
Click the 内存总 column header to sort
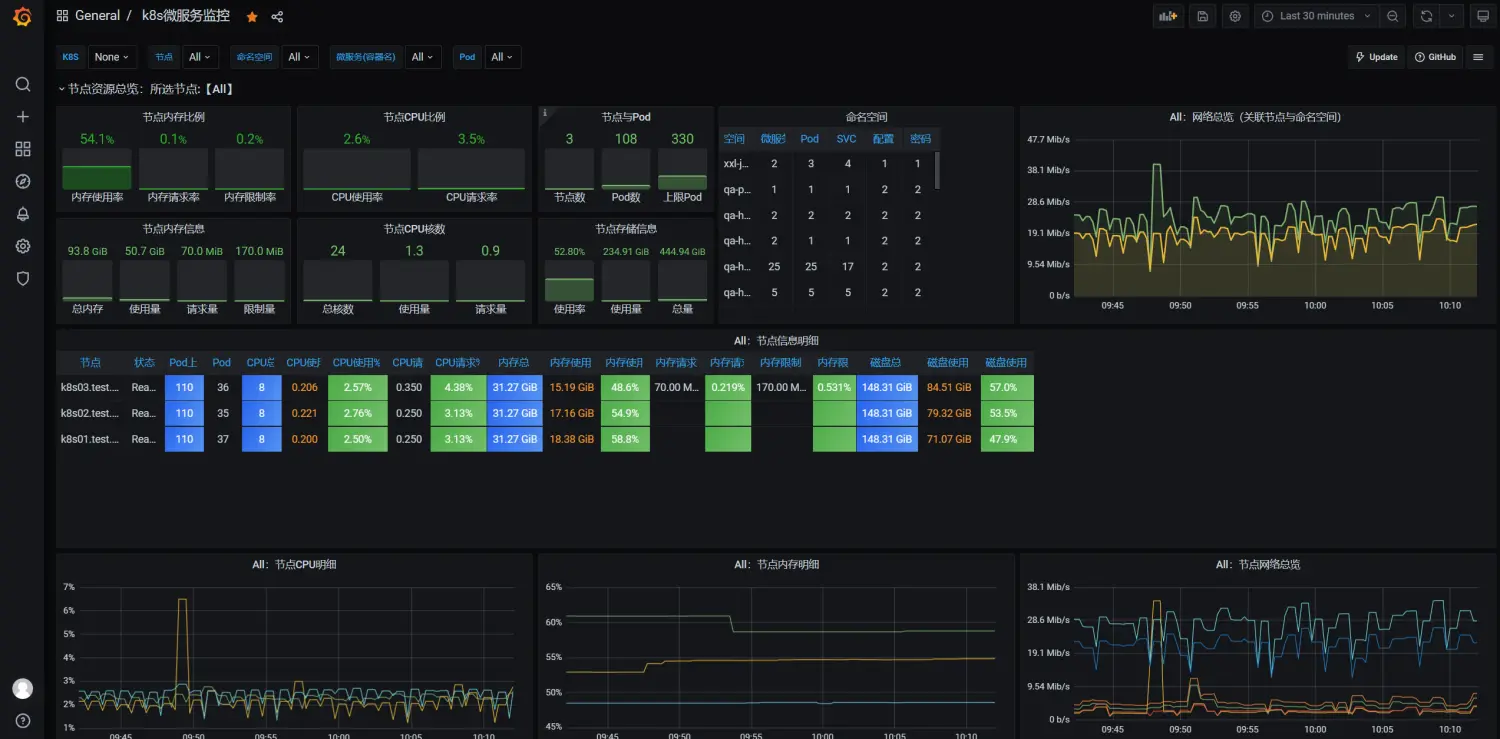tap(513, 363)
